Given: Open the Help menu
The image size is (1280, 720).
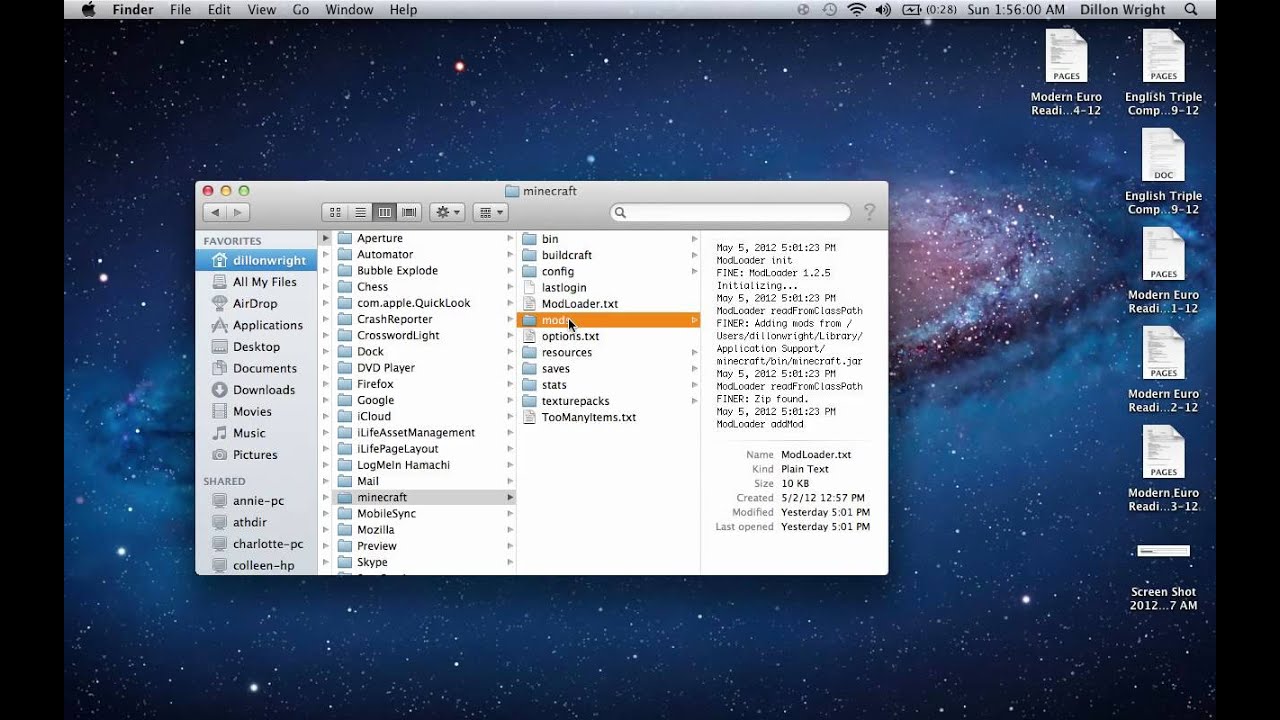Looking at the screenshot, I should (403, 9).
